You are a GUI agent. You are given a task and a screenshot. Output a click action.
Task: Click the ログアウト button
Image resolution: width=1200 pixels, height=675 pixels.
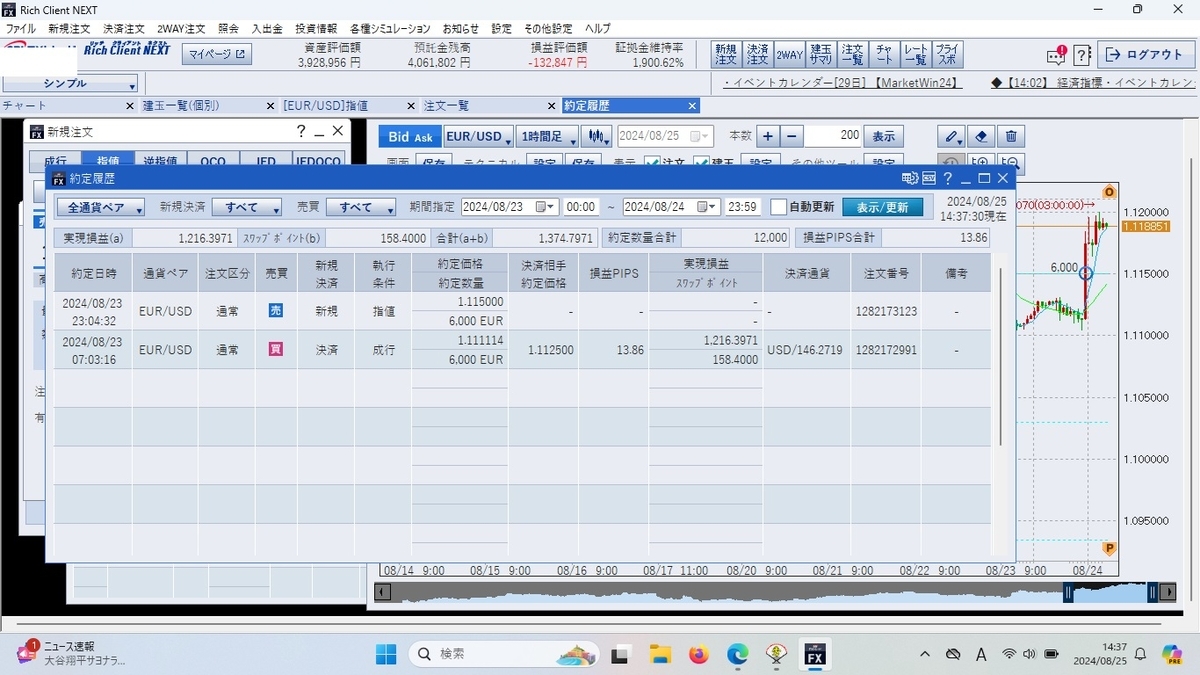[x=1144, y=55]
